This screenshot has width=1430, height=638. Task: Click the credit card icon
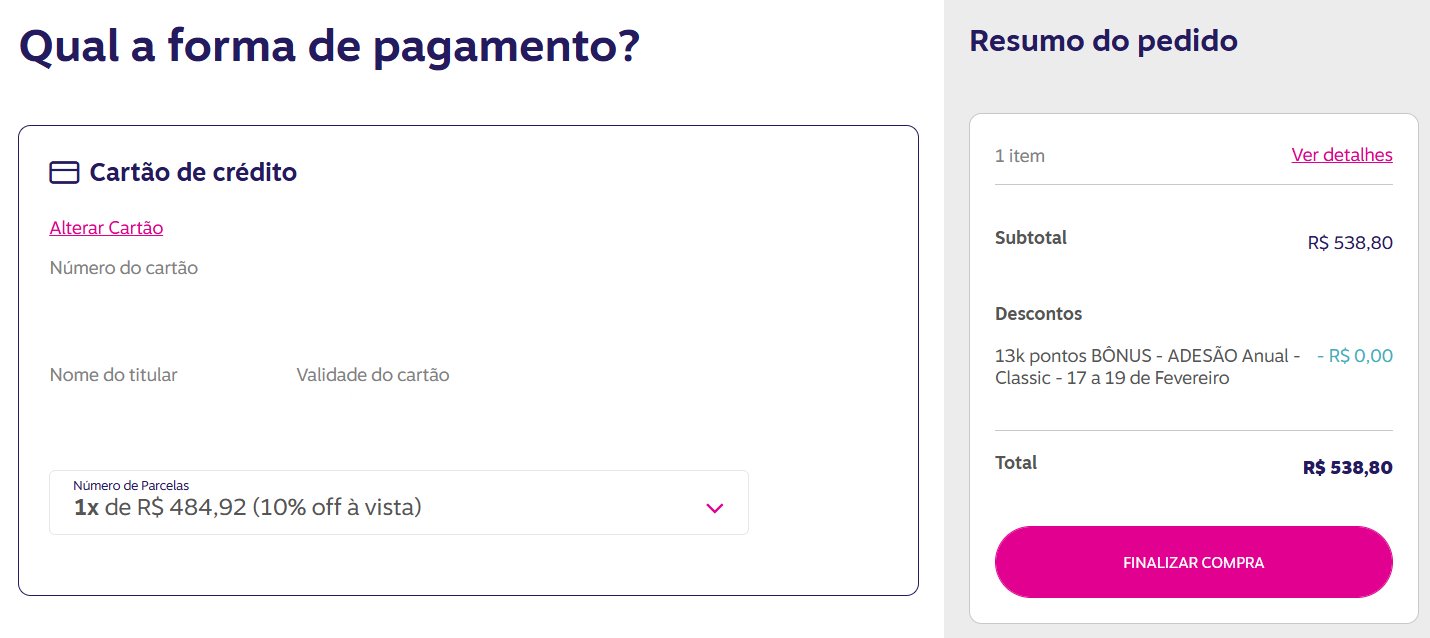(x=64, y=173)
